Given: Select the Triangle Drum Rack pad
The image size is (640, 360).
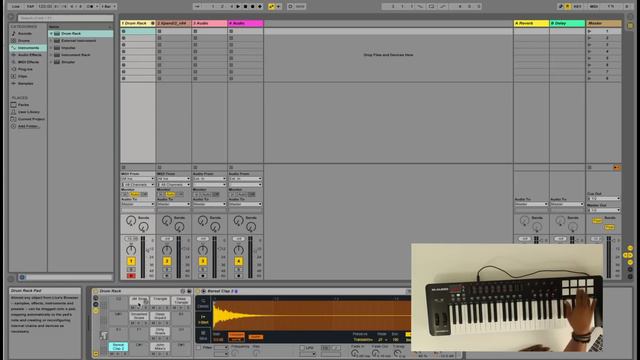Looking at the screenshot, I should pos(160,300).
